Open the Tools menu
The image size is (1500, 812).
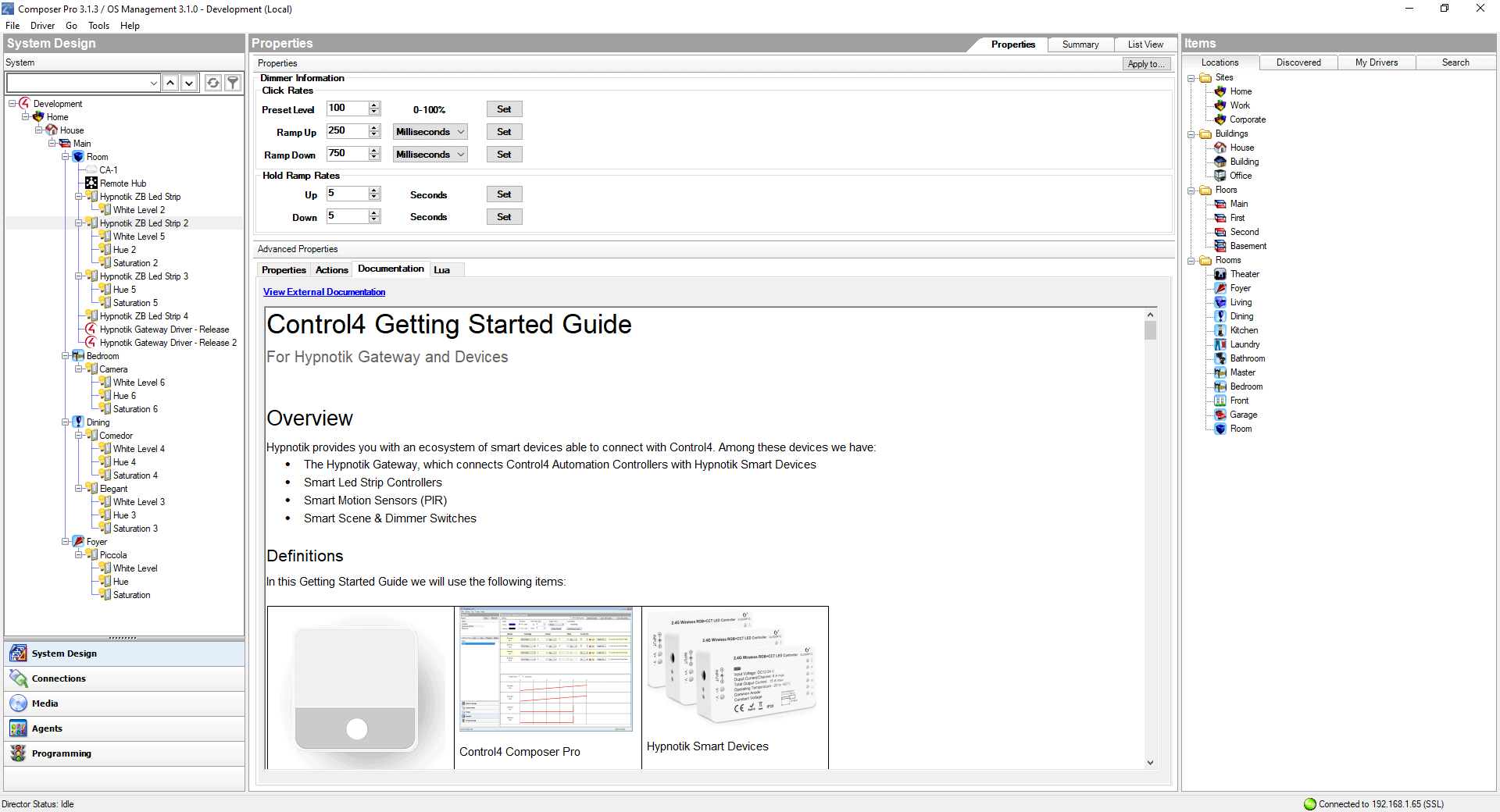coord(98,26)
